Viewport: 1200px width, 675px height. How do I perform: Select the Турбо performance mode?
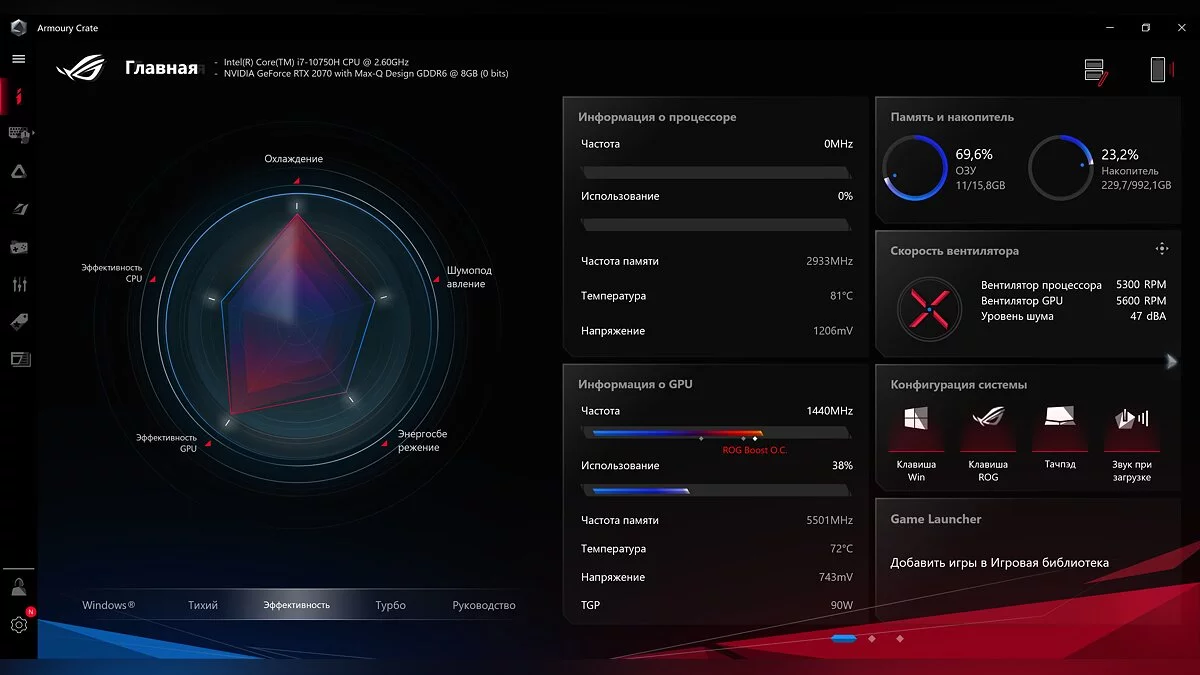pyautogui.click(x=390, y=605)
